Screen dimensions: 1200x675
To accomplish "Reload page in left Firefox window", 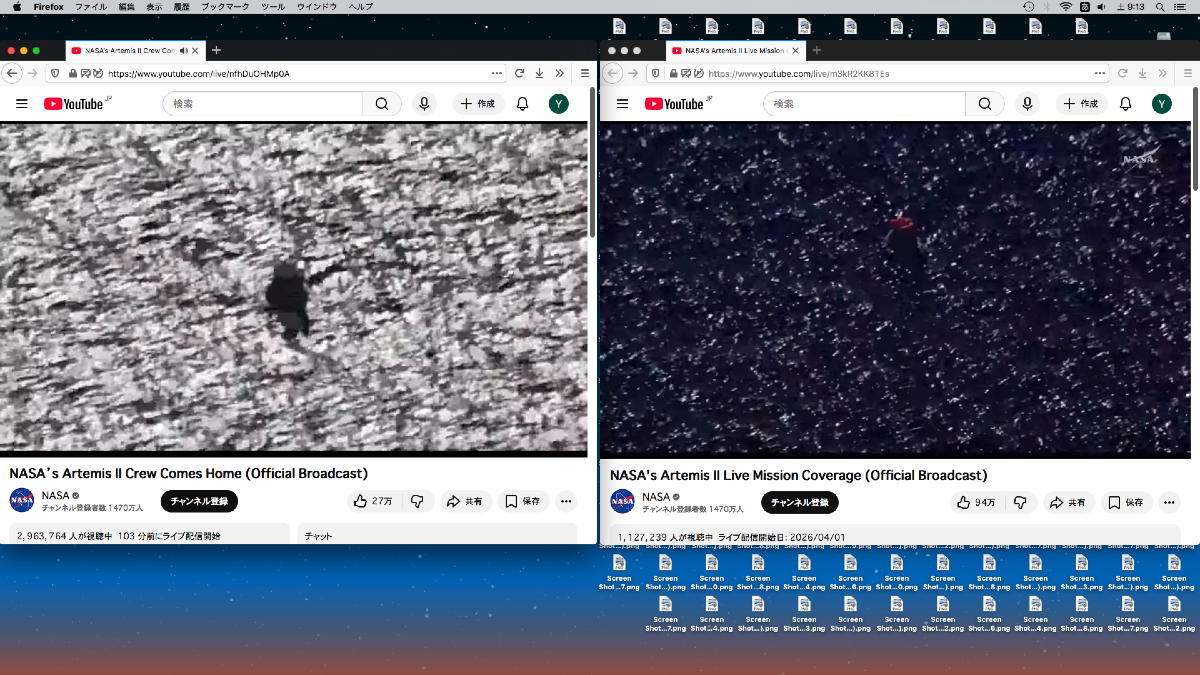I will coord(520,73).
